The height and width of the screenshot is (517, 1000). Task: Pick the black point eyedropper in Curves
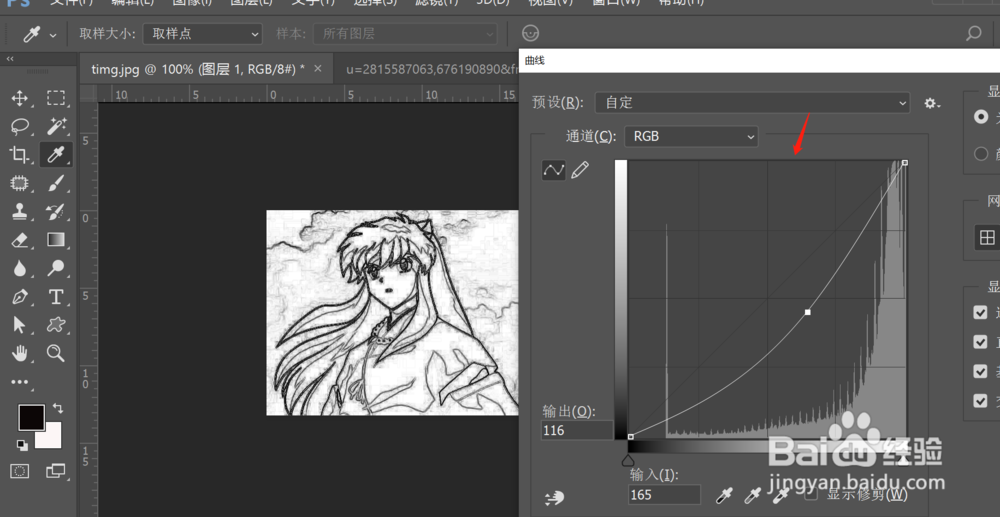click(725, 495)
